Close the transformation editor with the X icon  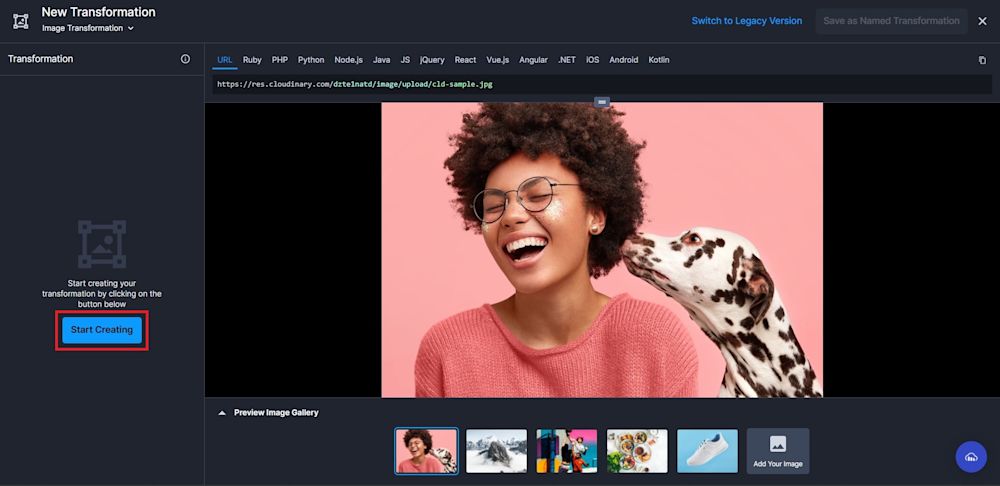coord(982,21)
